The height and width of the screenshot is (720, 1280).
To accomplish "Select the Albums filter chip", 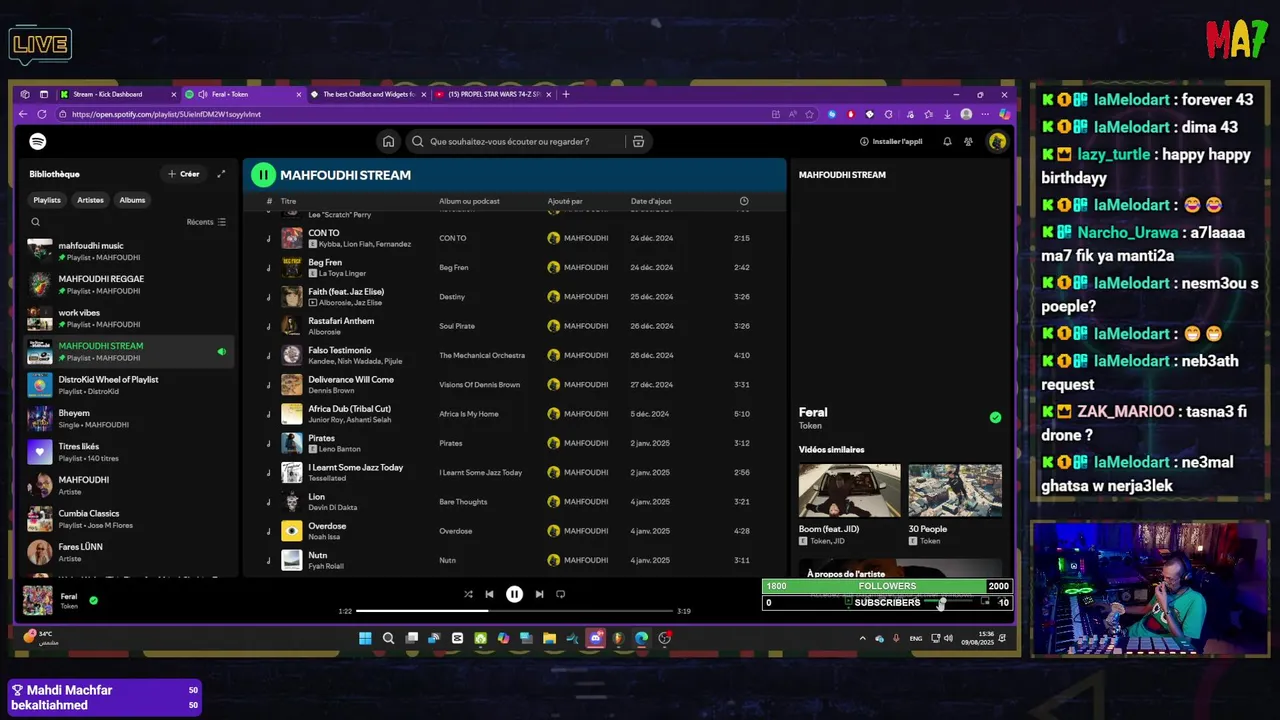I will tap(132, 200).
